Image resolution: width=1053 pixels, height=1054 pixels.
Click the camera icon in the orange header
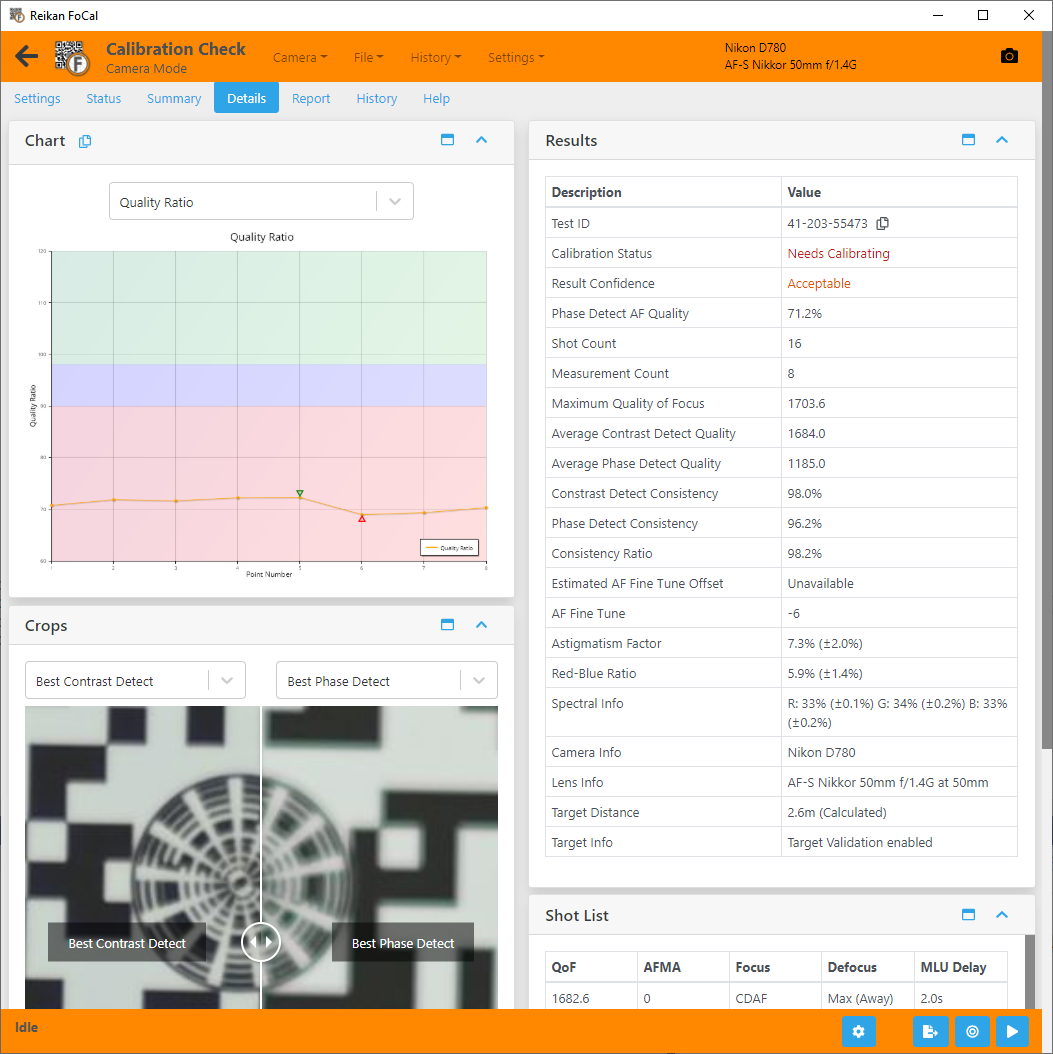coord(1009,57)
